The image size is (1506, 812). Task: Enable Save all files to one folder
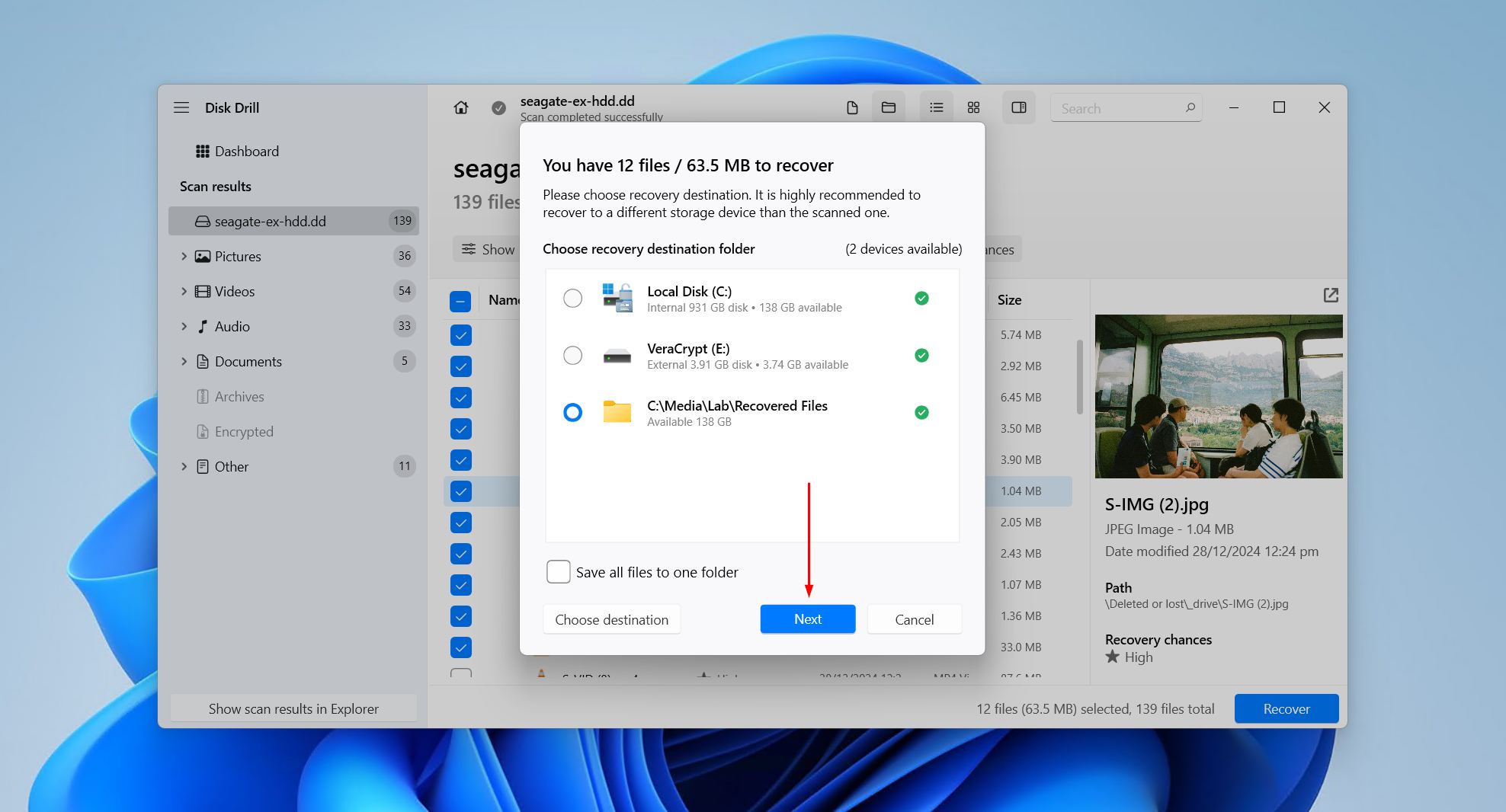tap(559, 572)
